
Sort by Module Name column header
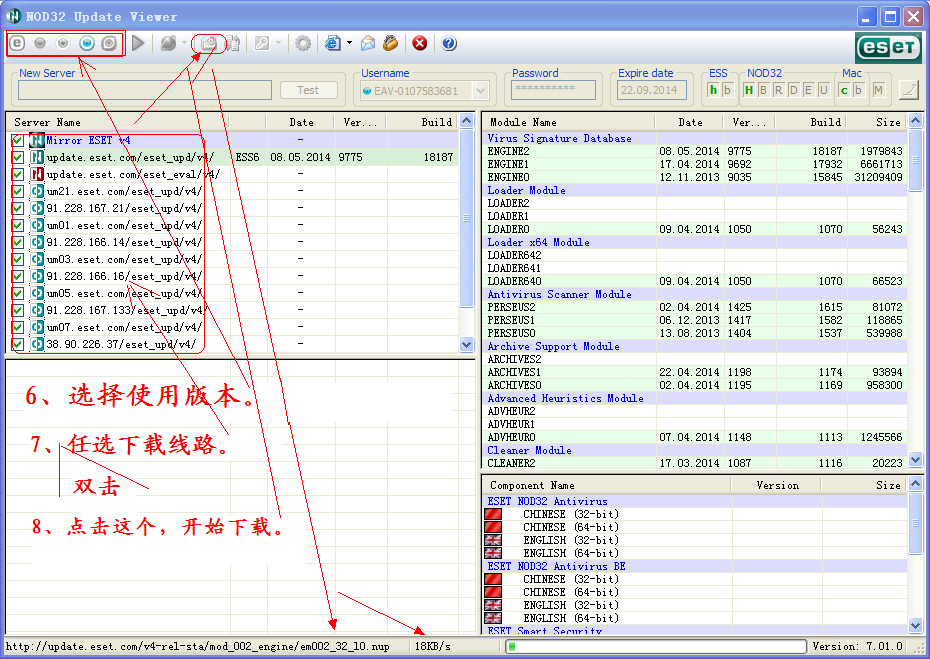[x=569, y=122]
